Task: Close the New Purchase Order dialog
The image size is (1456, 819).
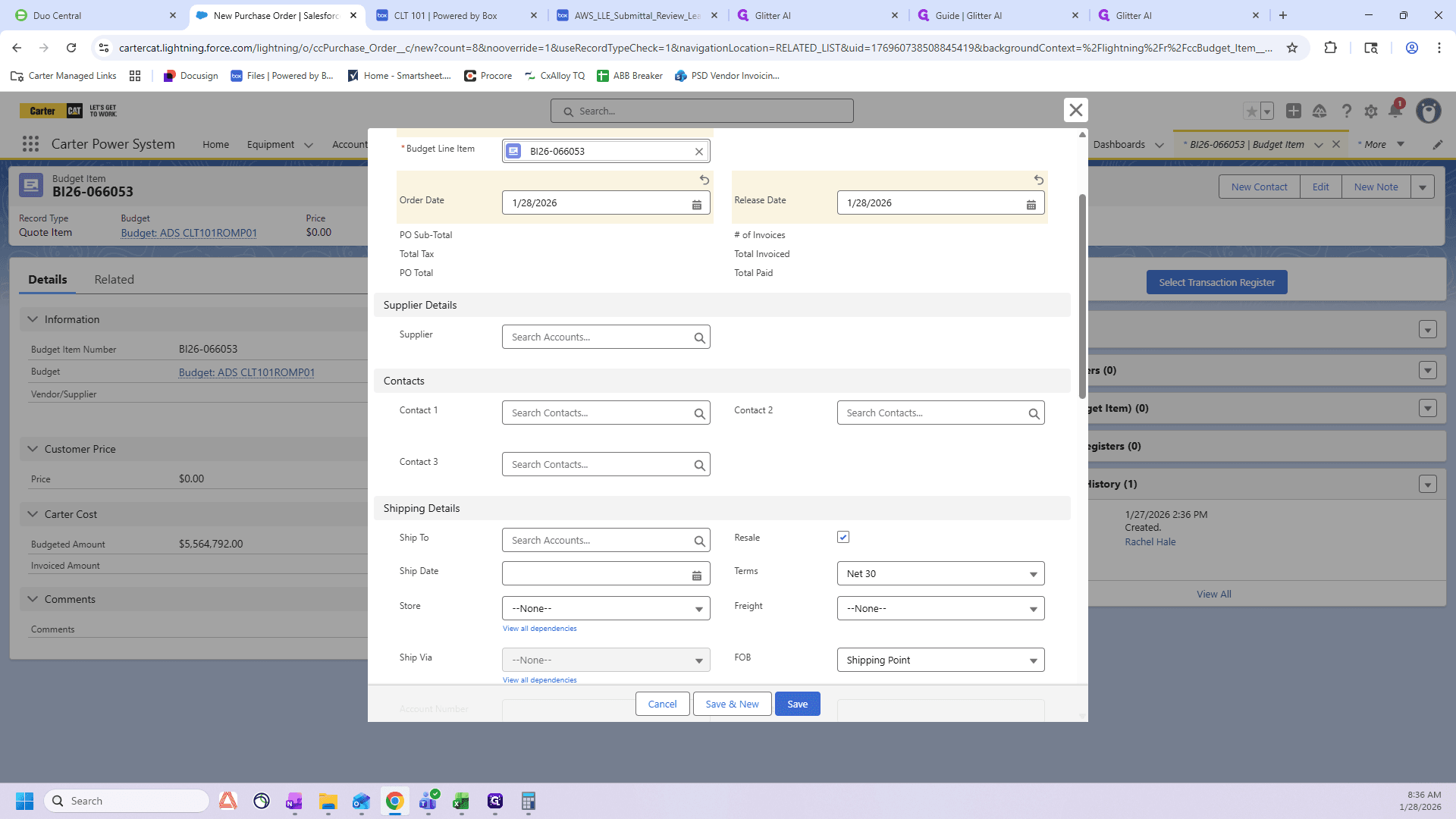Action: [x=1075, y=110]
